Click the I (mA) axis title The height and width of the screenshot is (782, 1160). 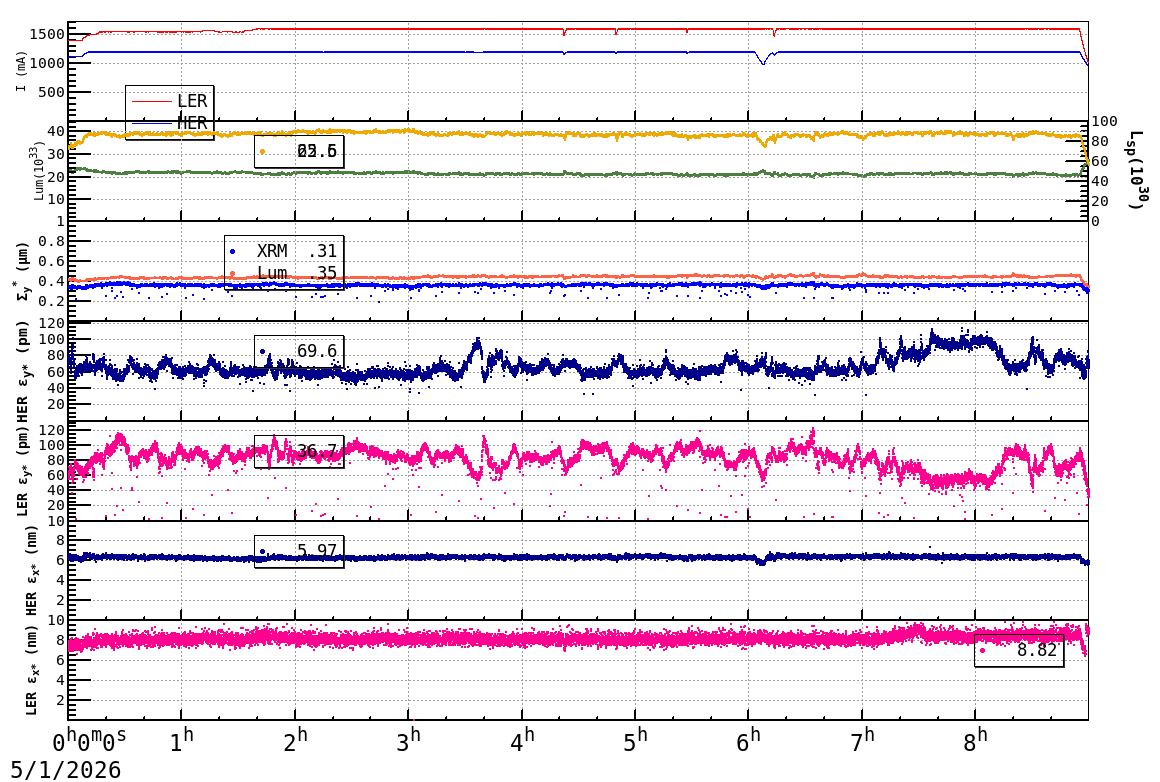click(21, 72)
